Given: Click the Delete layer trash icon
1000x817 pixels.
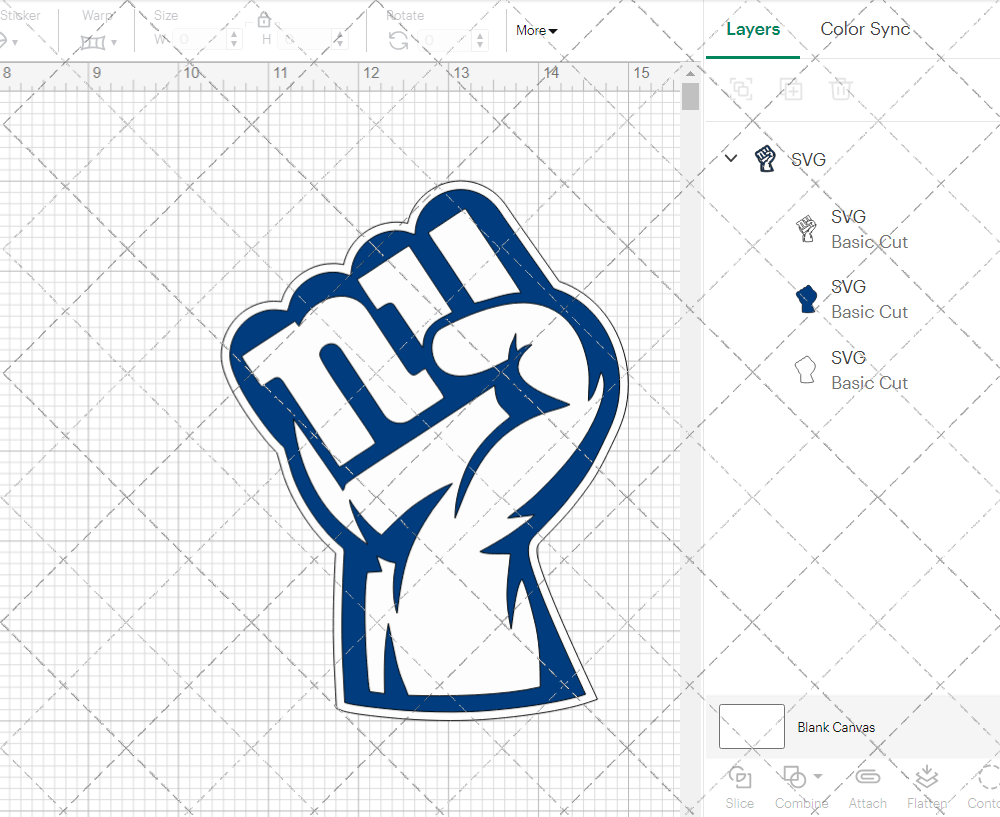Looking at the screenshot, I should click(x=841, y=89).
